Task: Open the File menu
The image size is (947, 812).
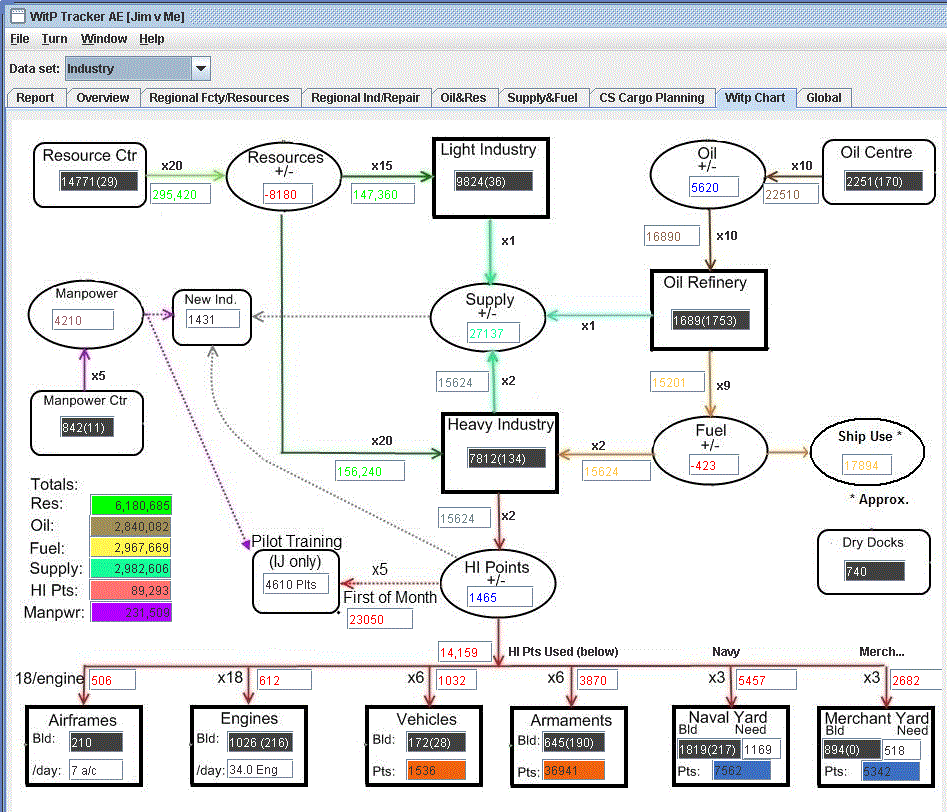Action: [20, 39]
